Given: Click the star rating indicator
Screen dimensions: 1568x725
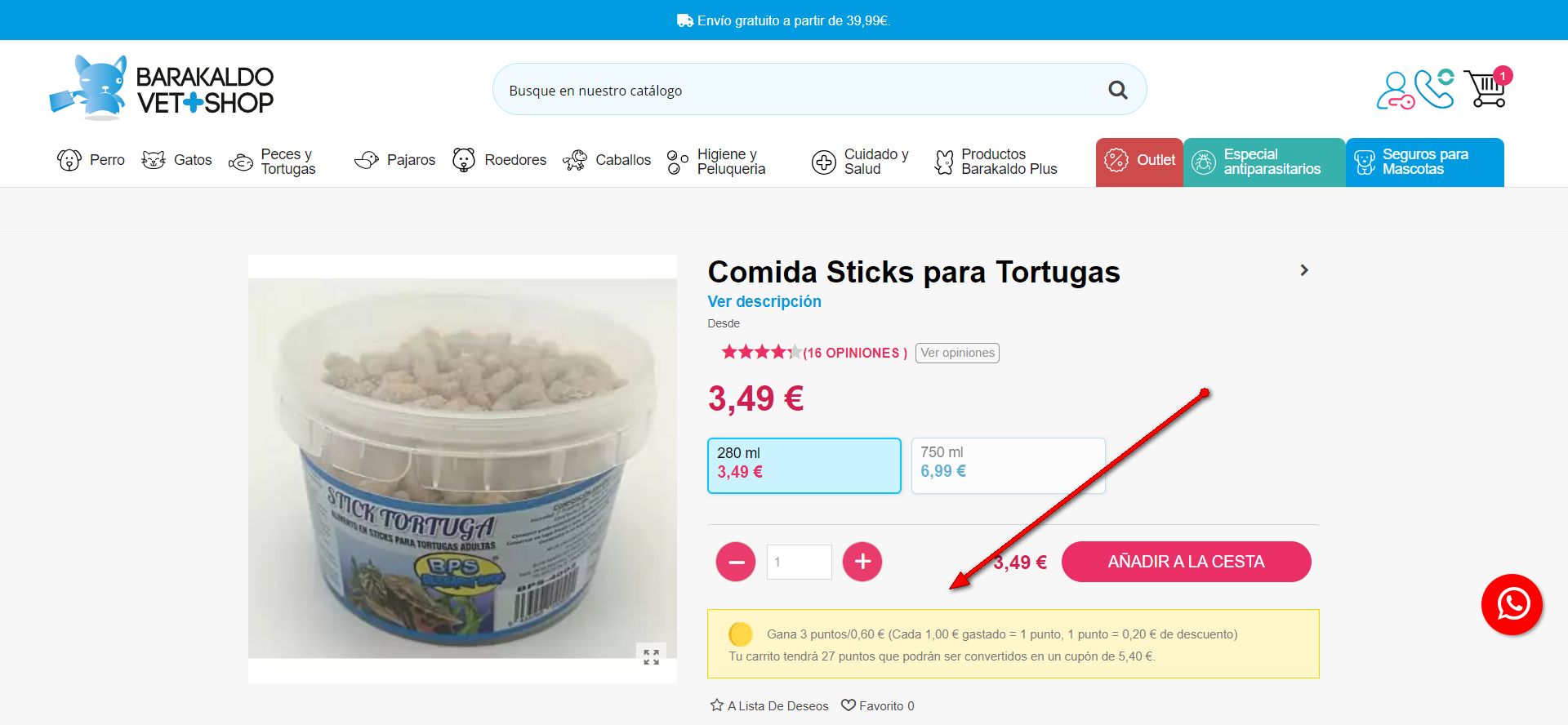Looking at the screenshot, I should tap(761, 352).
